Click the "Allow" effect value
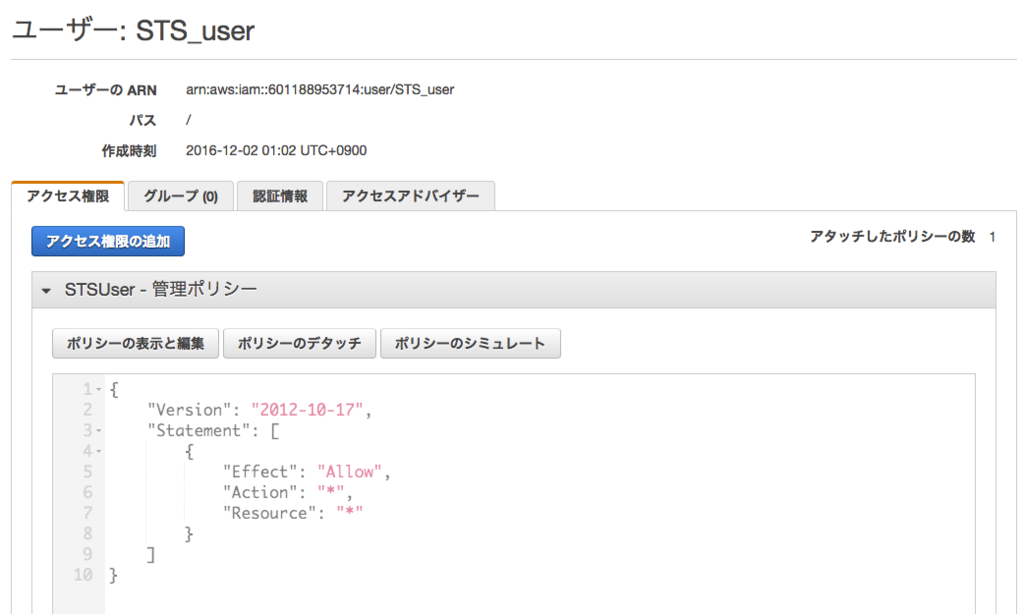 pos(349,472)
